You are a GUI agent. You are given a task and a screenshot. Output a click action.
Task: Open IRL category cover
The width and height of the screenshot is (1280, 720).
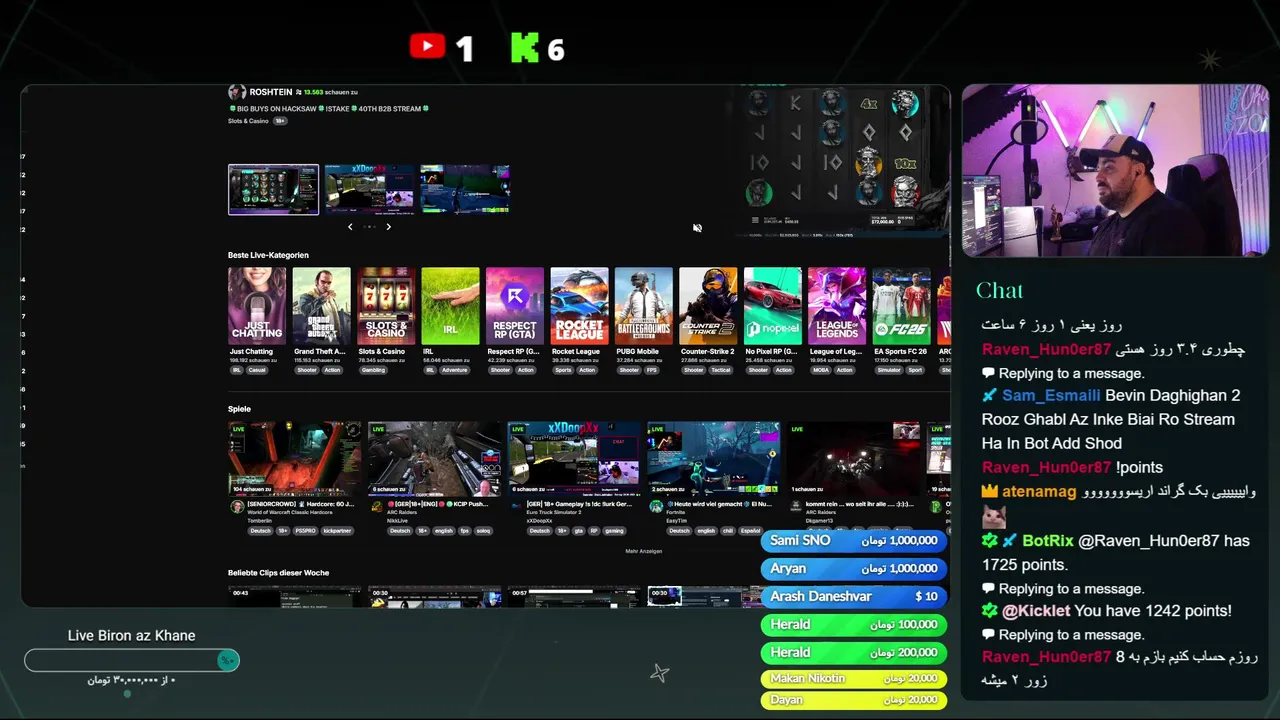click(x=451, y=306)
